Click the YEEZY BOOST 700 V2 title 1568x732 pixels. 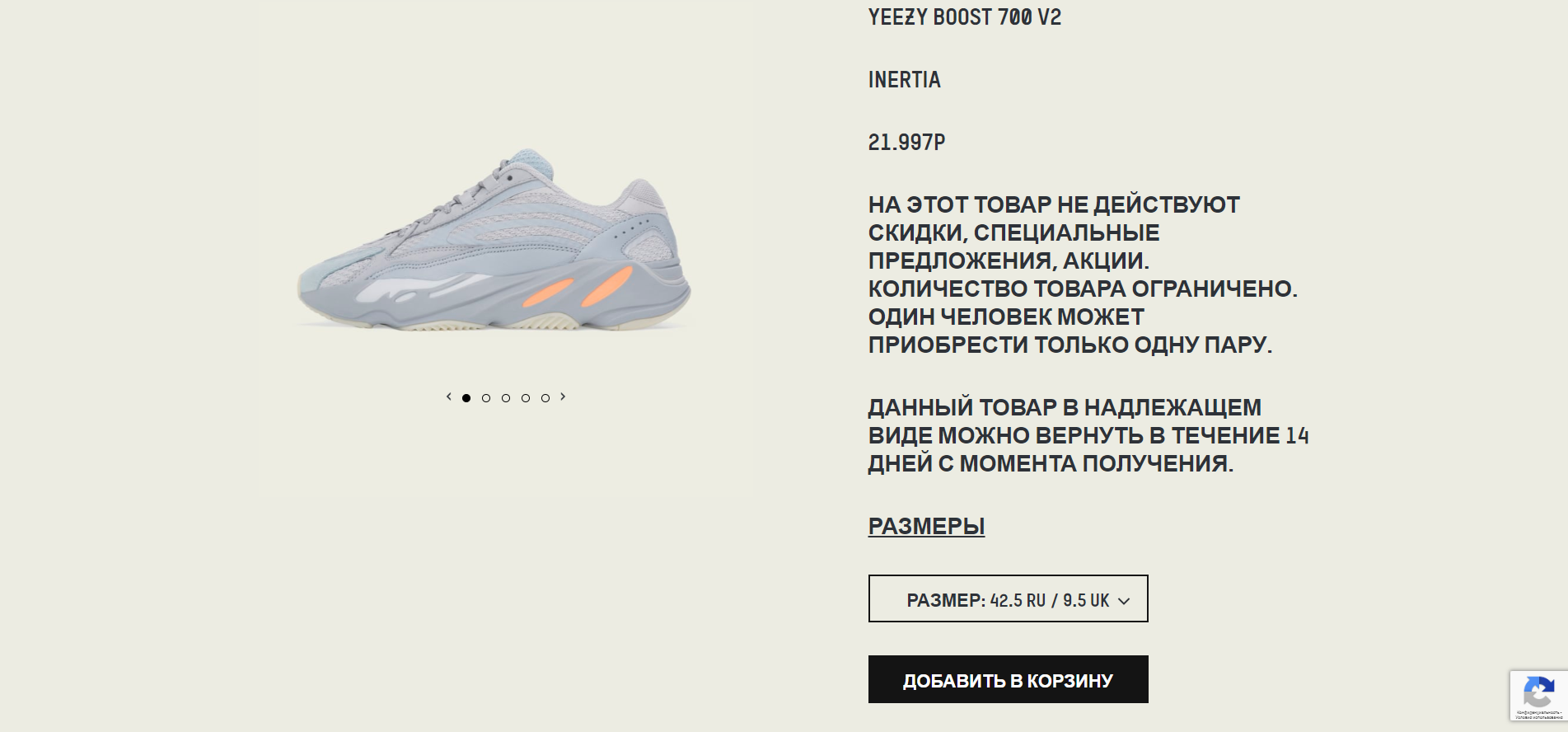965,17
